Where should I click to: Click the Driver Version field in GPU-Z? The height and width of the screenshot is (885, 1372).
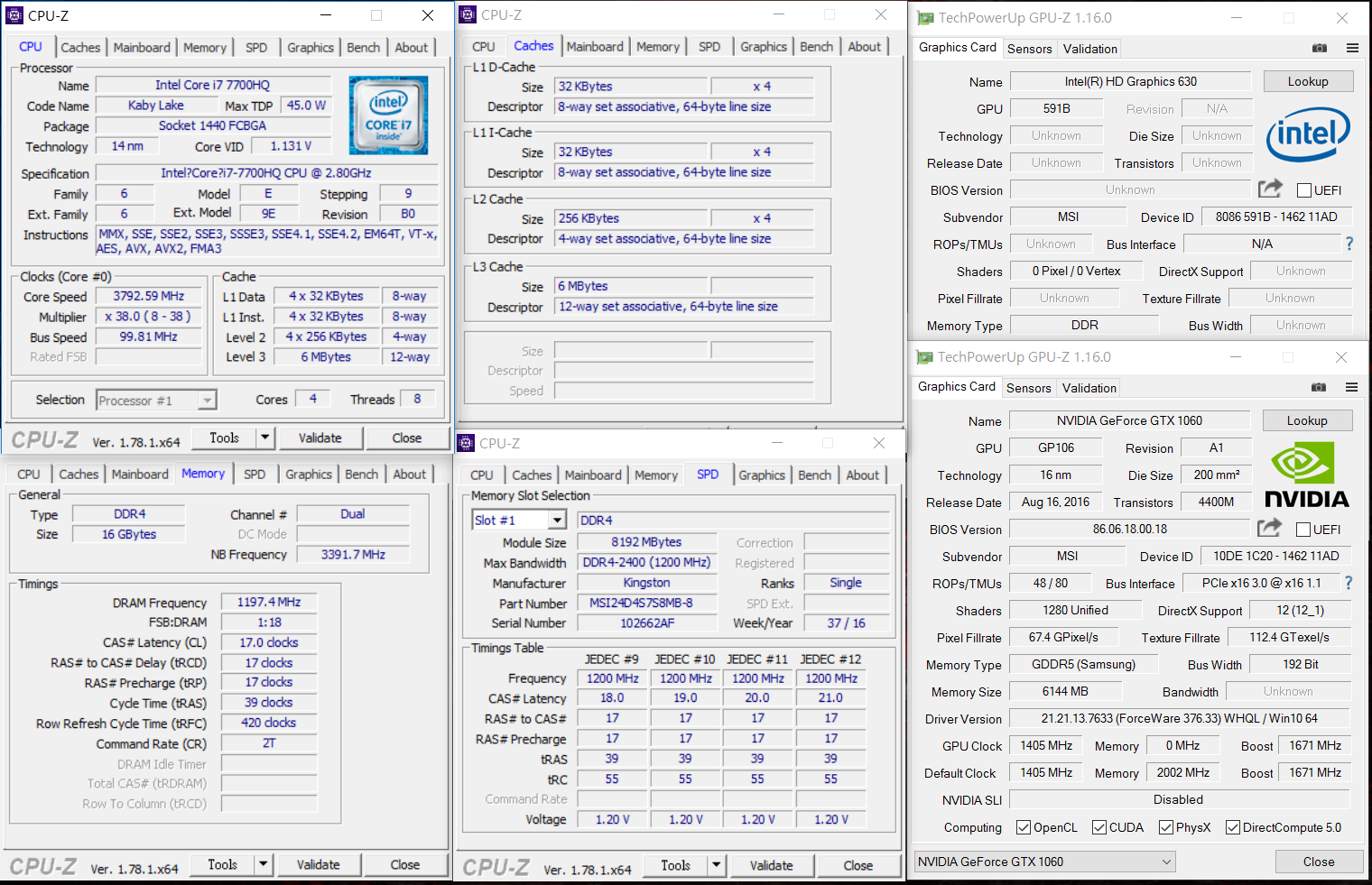1180,718
